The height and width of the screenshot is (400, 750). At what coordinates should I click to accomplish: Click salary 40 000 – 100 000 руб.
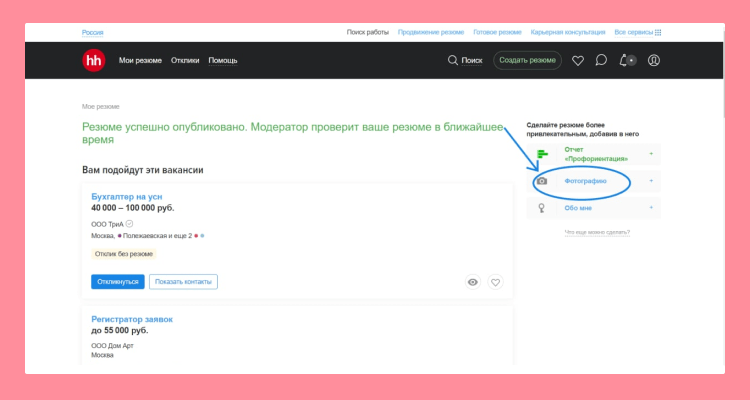pos(132,208)
